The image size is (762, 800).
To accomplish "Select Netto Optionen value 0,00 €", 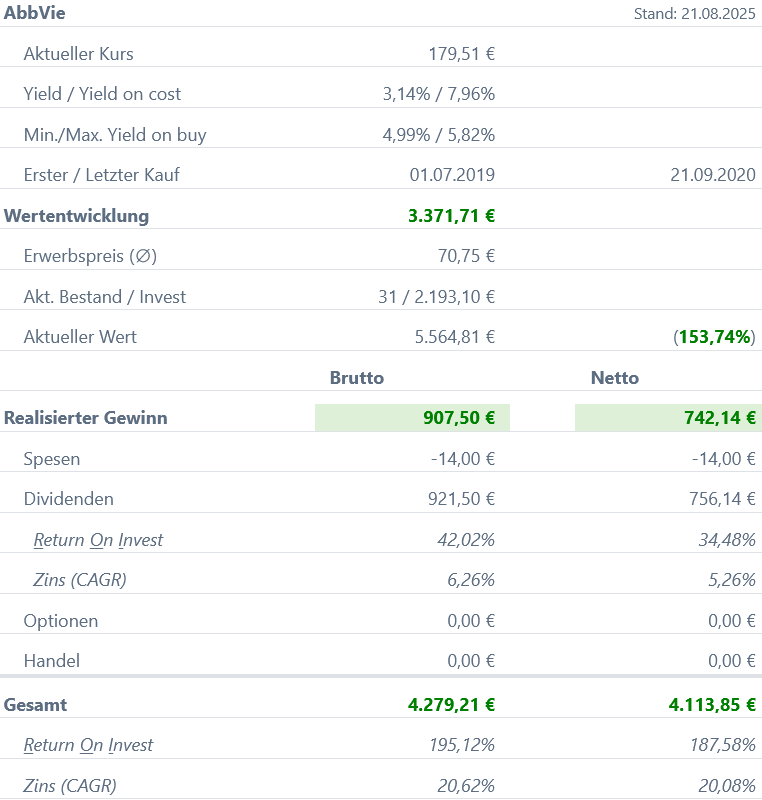I will 732,620.
